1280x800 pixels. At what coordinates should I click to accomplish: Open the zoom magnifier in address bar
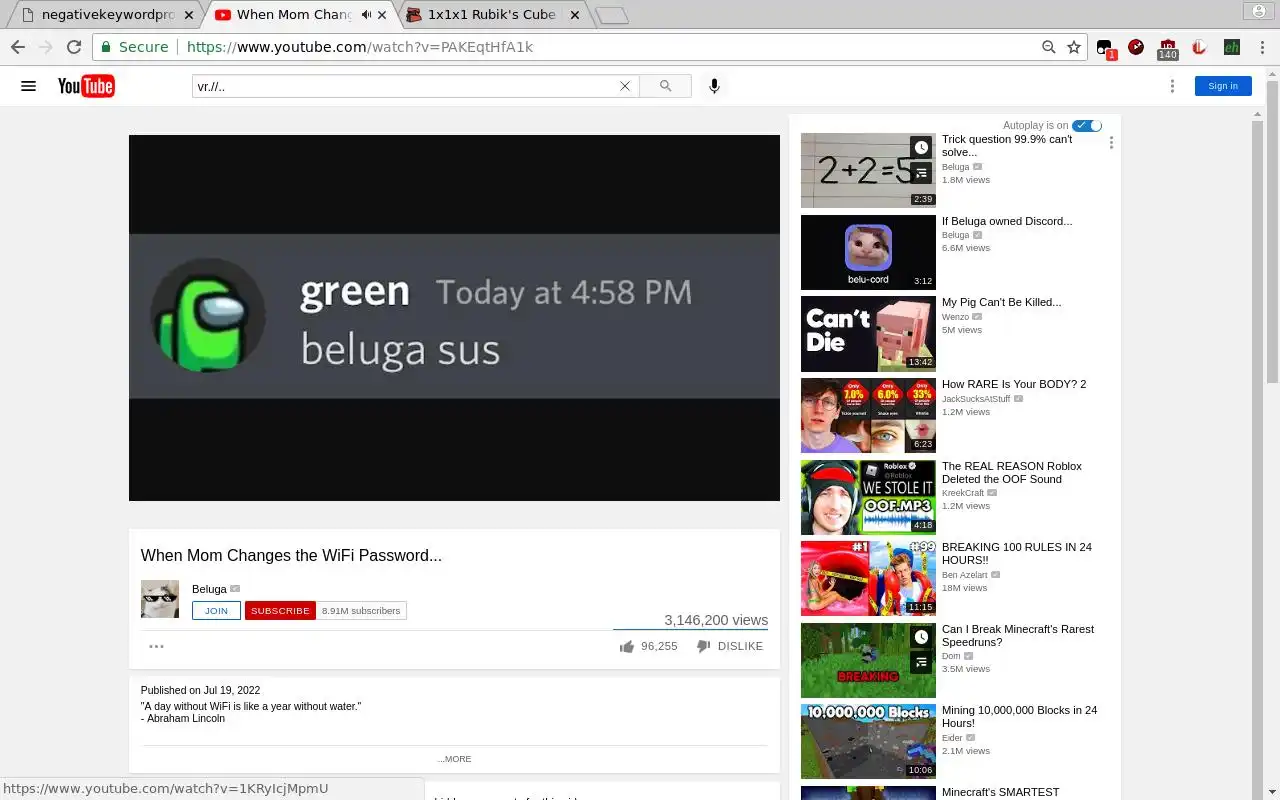point(1048,47)
